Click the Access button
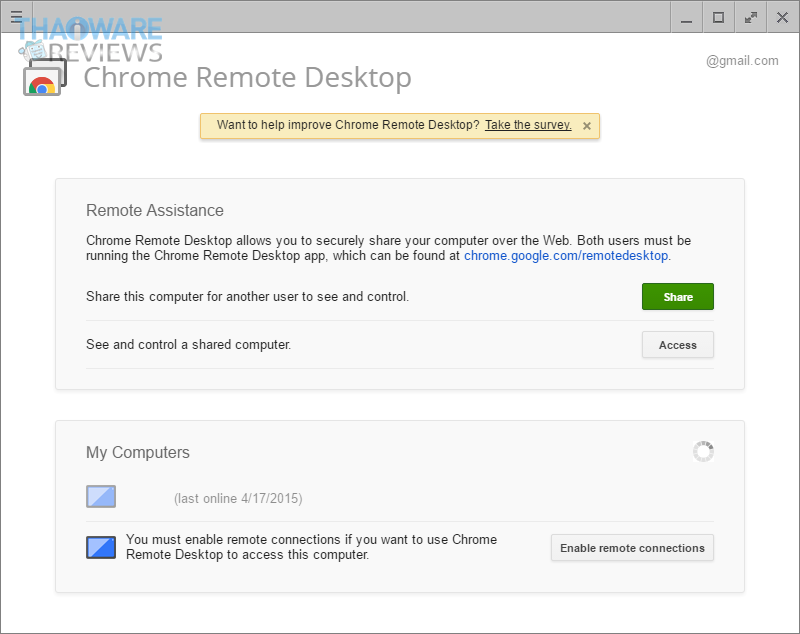The width and height of the screenshot is (800, 634). (x=678, y=345)
